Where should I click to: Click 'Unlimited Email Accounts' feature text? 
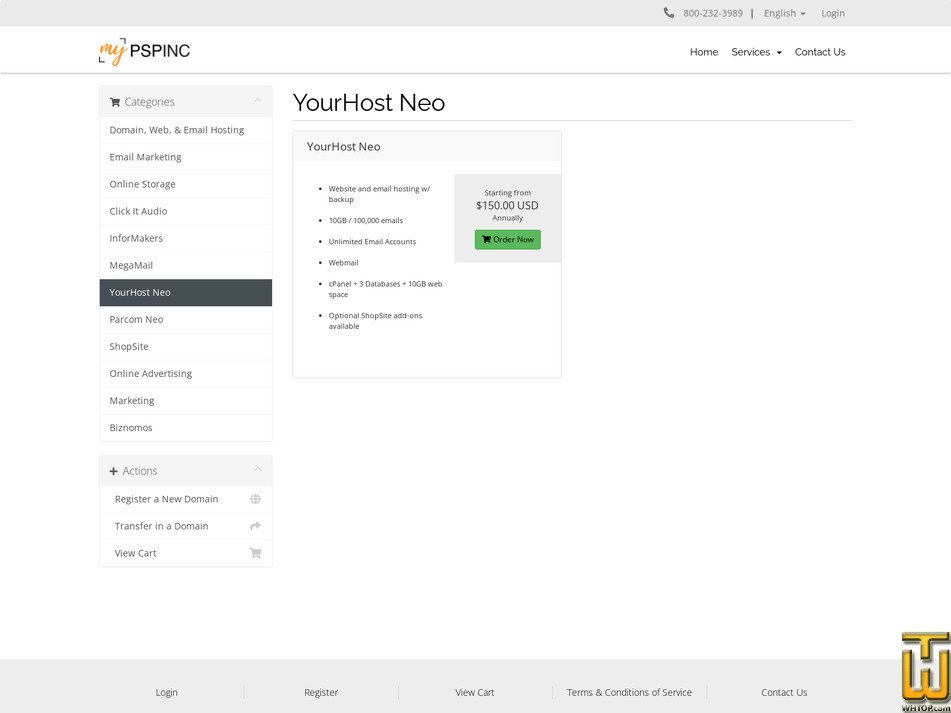[x=372, y=241]
